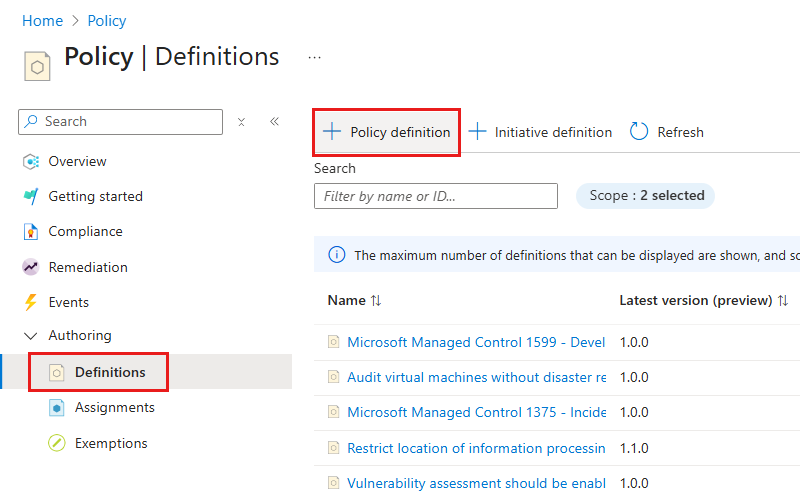The width and height of the screenshot is (800, 500).
Task: Sort the list by Name column
Action: 346,300
